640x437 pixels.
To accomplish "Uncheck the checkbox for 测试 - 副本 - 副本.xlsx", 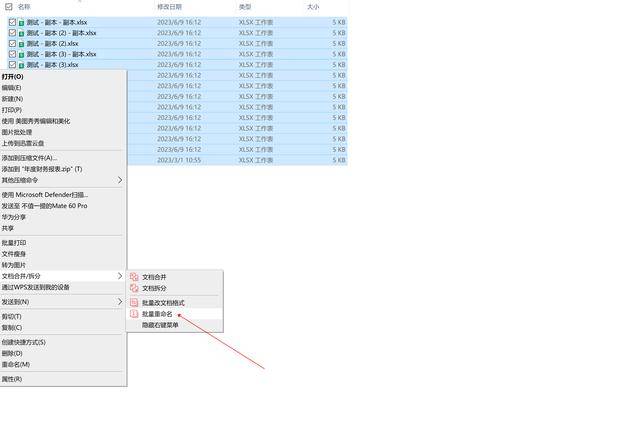I will tap(12, 22).
